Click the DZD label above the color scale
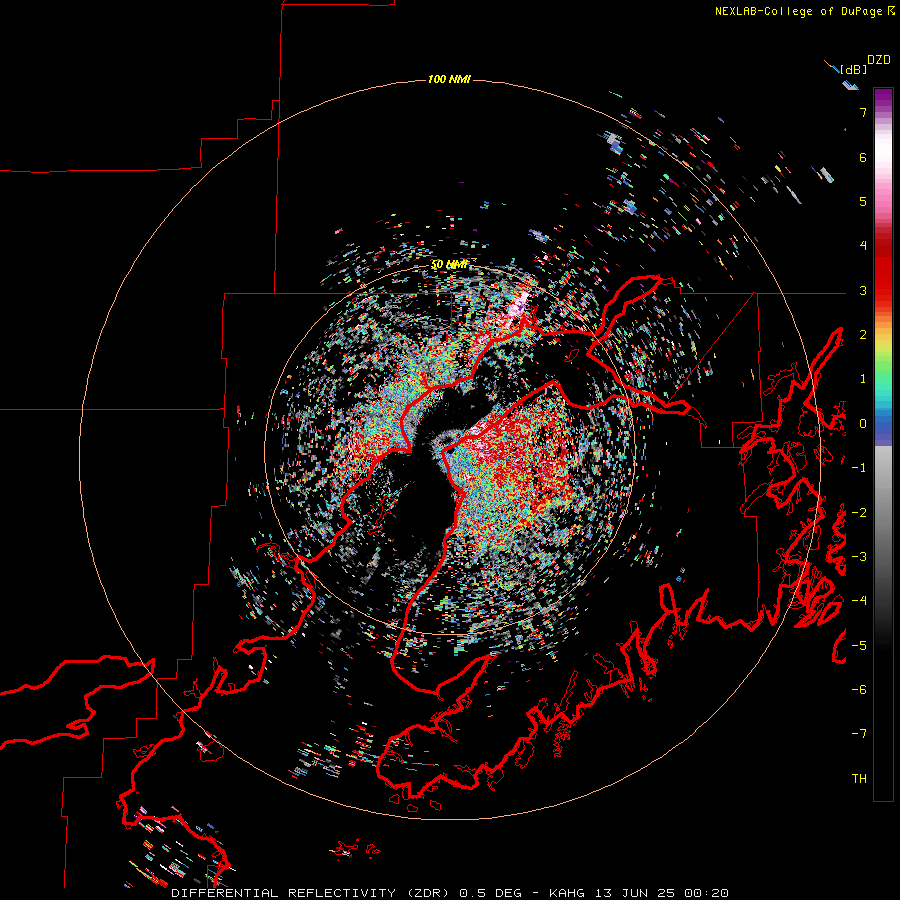 (879, 60)
